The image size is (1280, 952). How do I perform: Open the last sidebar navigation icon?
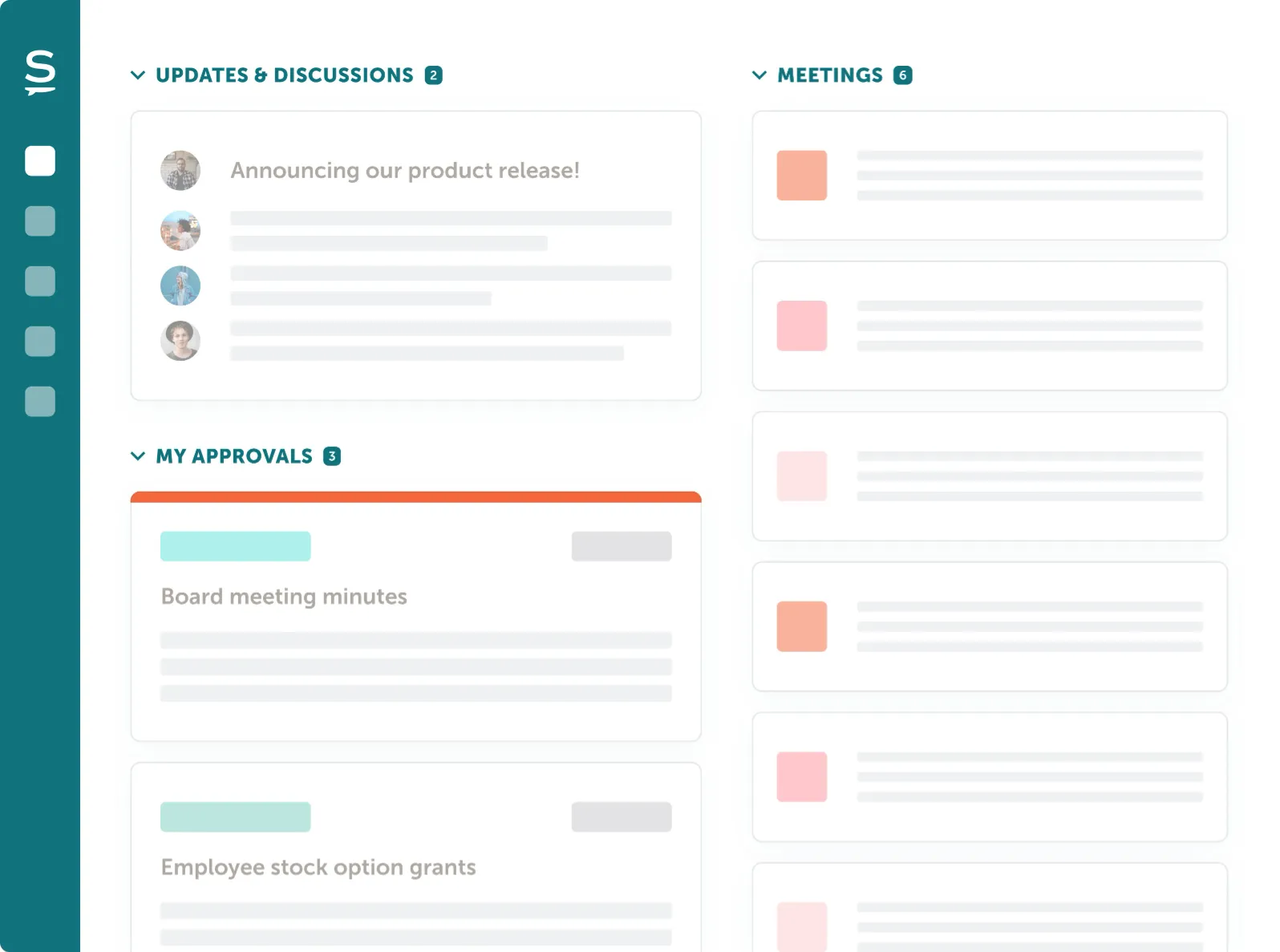[x=40, y=401]
